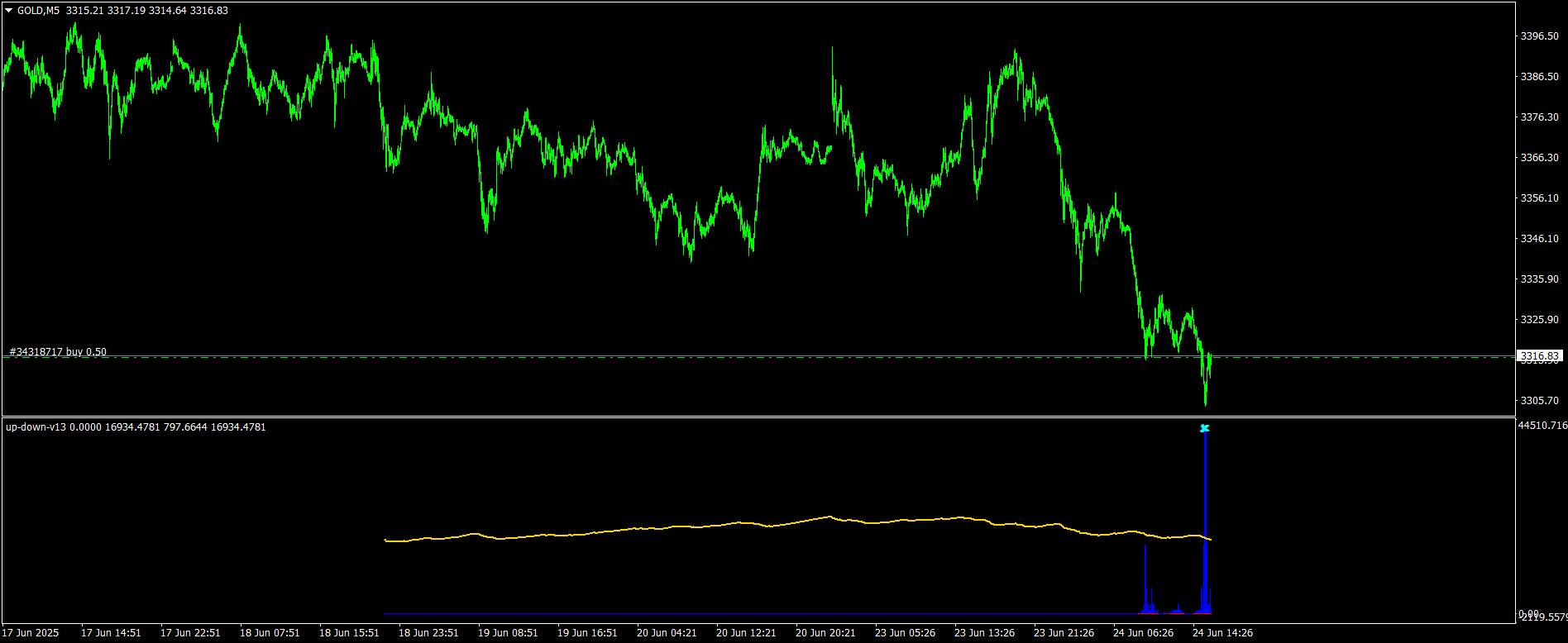Select the high value 3317.19 in the header
The width and height of the screenshot is (1568, 643).
126,11
